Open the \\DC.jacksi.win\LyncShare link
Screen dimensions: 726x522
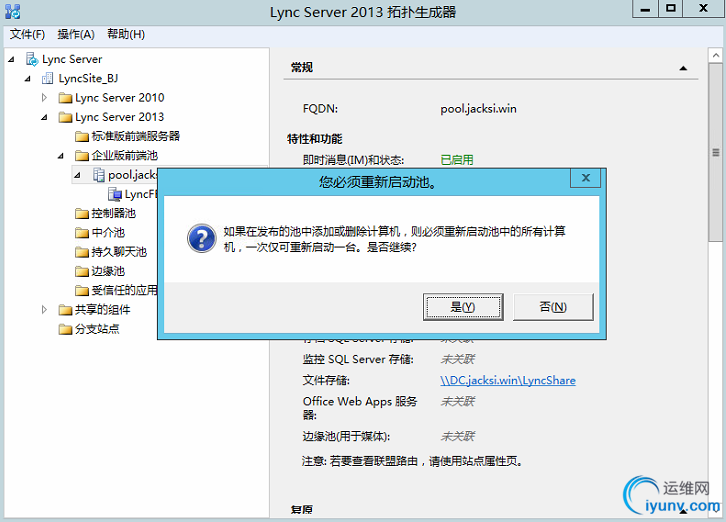[508, 380]
